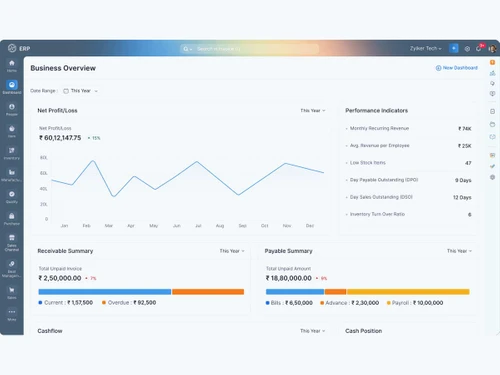Show More sidebar modules

point(12,315)
